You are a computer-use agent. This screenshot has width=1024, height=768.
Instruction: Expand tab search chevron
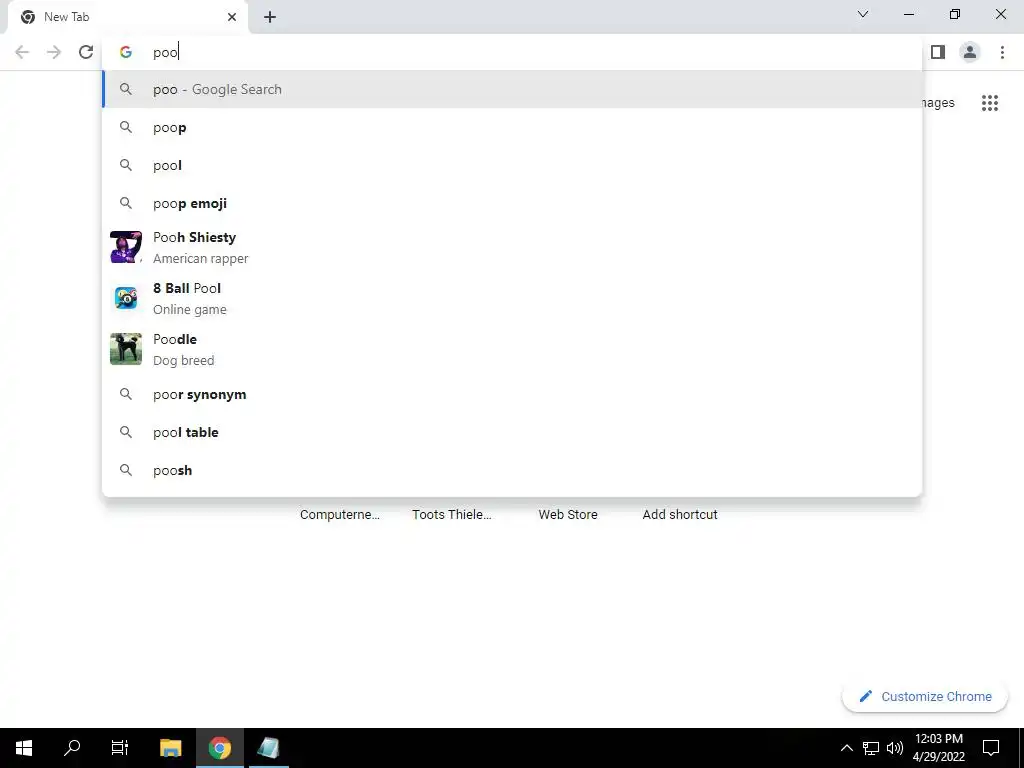point(863,14)
